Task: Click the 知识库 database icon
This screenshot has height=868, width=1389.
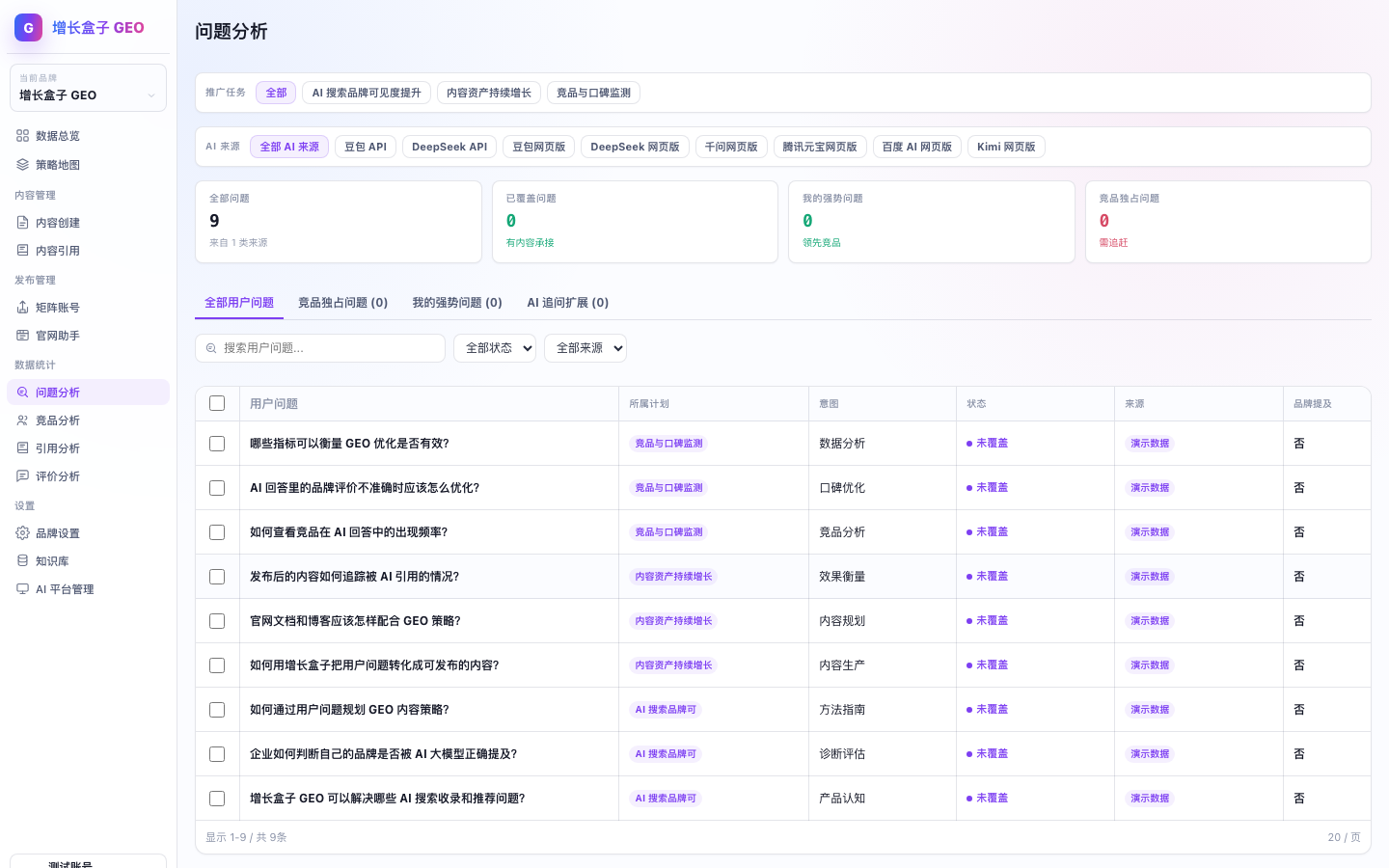Action: coord(23,561)
